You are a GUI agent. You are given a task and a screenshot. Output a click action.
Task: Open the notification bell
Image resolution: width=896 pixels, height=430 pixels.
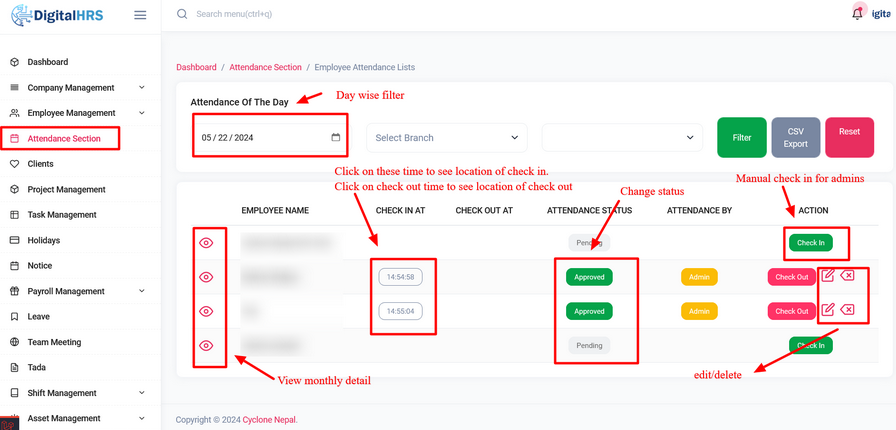point(857,14)
